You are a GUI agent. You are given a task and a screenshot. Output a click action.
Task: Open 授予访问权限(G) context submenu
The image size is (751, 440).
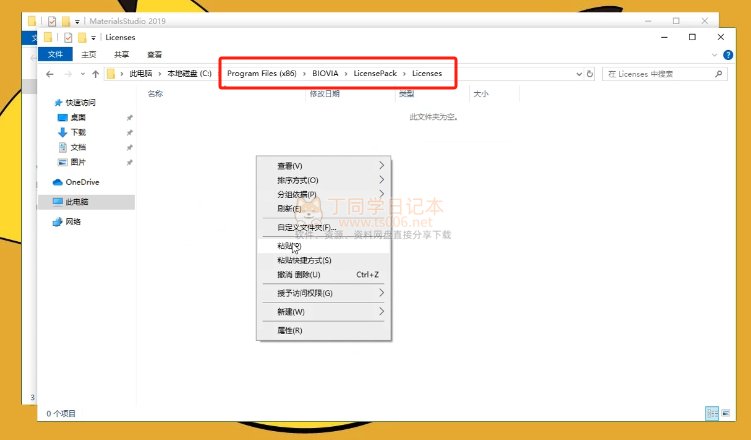[x=324, y=293]
